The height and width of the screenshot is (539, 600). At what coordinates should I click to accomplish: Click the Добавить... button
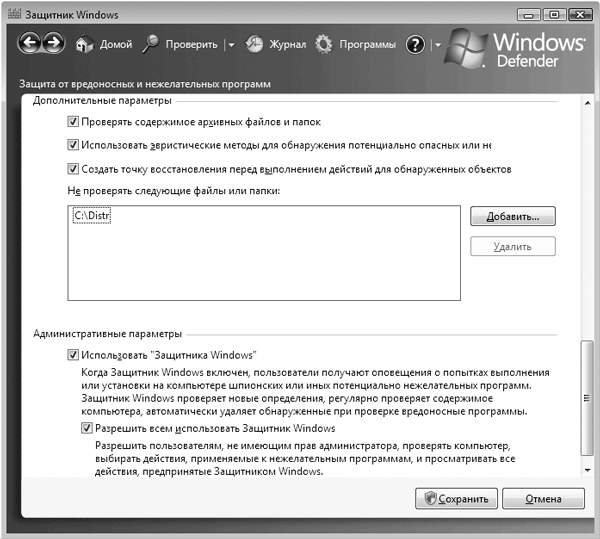[x=513, y=216]
